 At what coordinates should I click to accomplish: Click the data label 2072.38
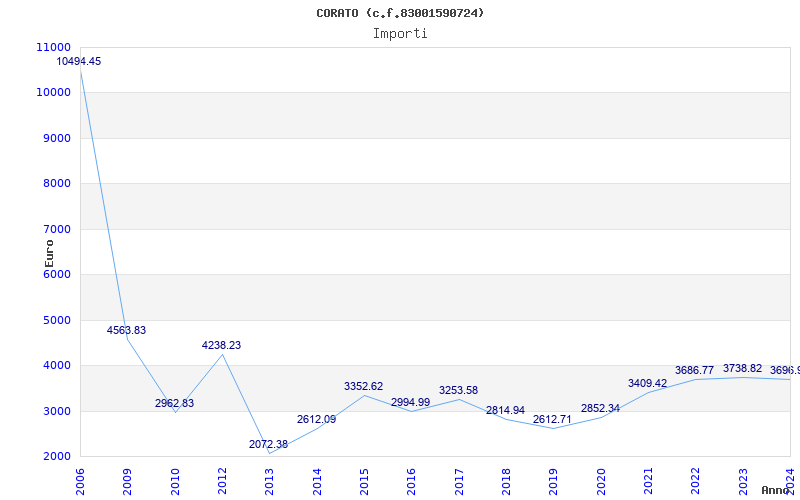click(x=268, y=444)
